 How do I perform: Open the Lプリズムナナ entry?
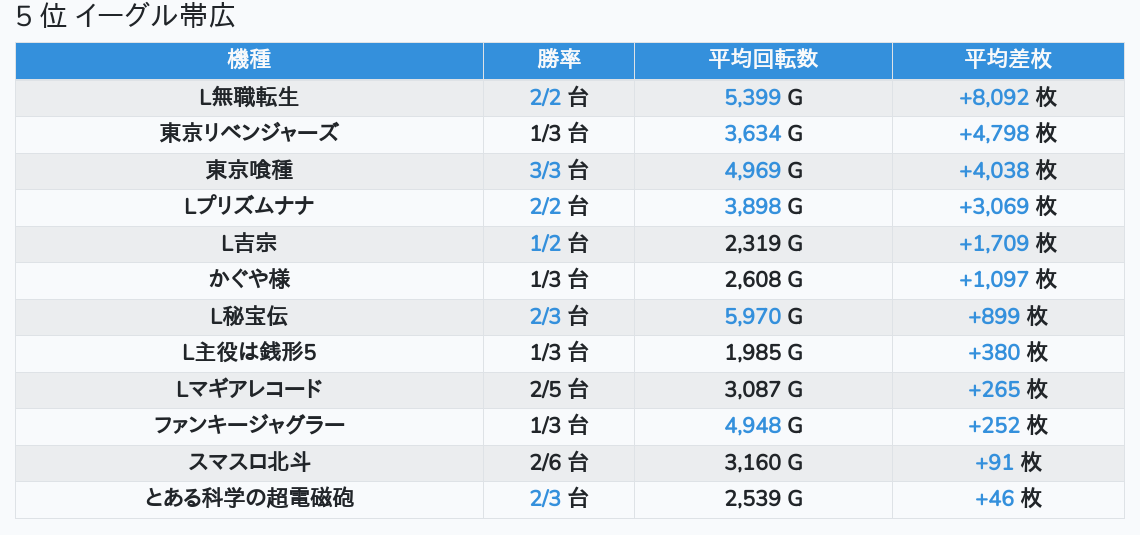tap(249, 207)
